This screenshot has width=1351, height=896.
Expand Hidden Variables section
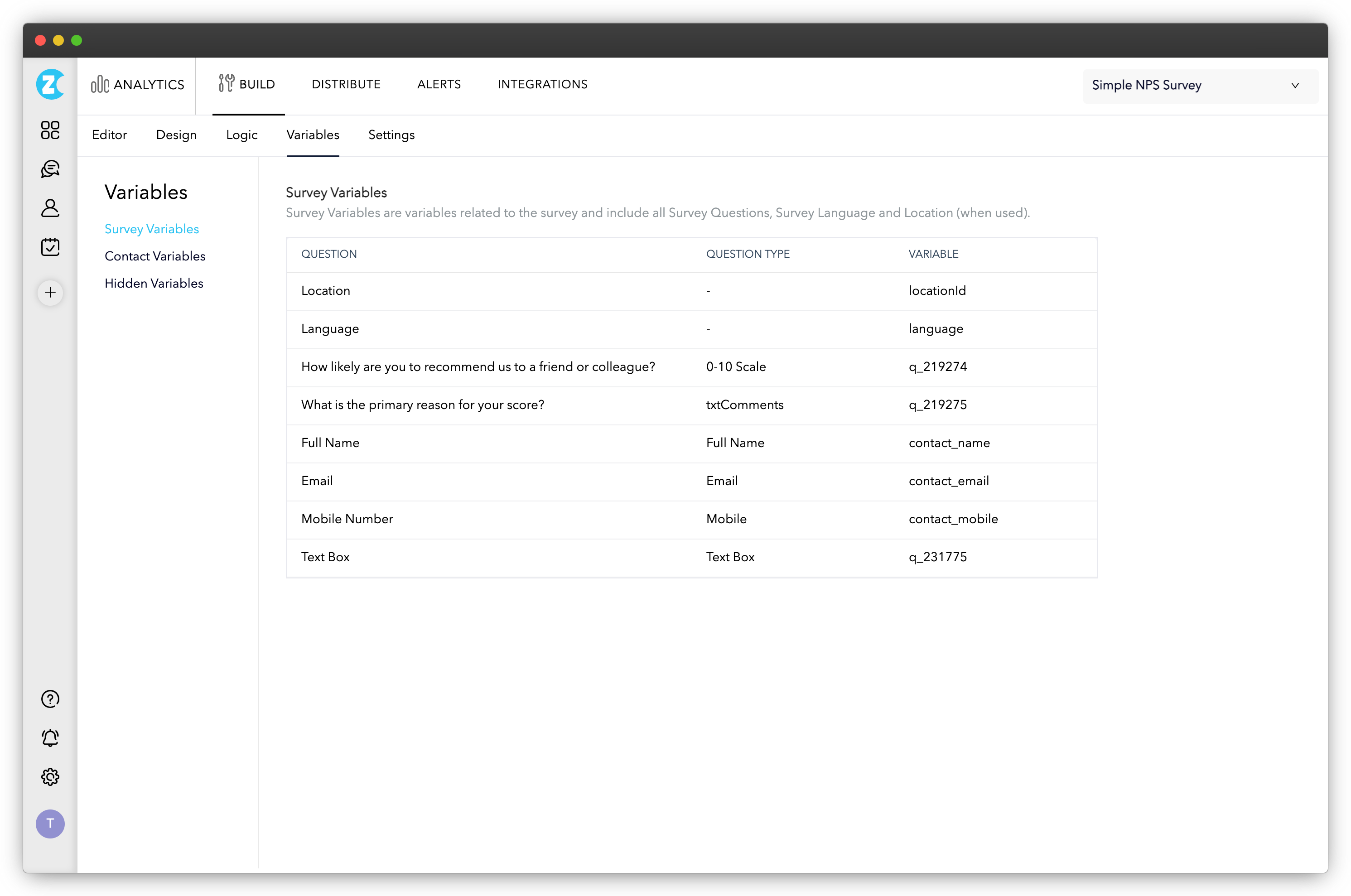pyautogui.click(x=153, y=283)
